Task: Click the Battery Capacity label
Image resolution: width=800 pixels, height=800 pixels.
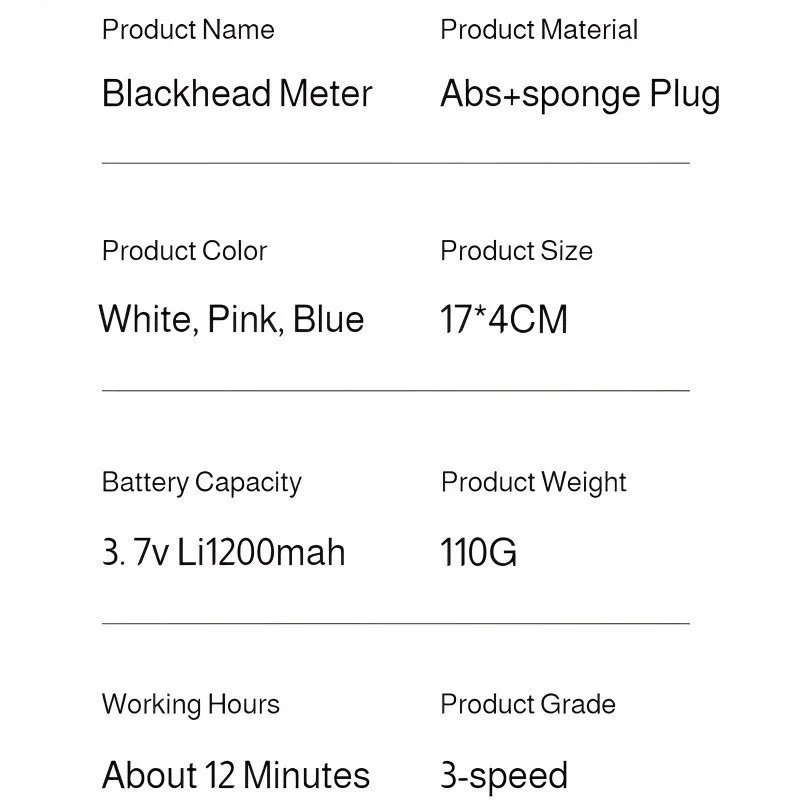Action: [x=201, y=483]
